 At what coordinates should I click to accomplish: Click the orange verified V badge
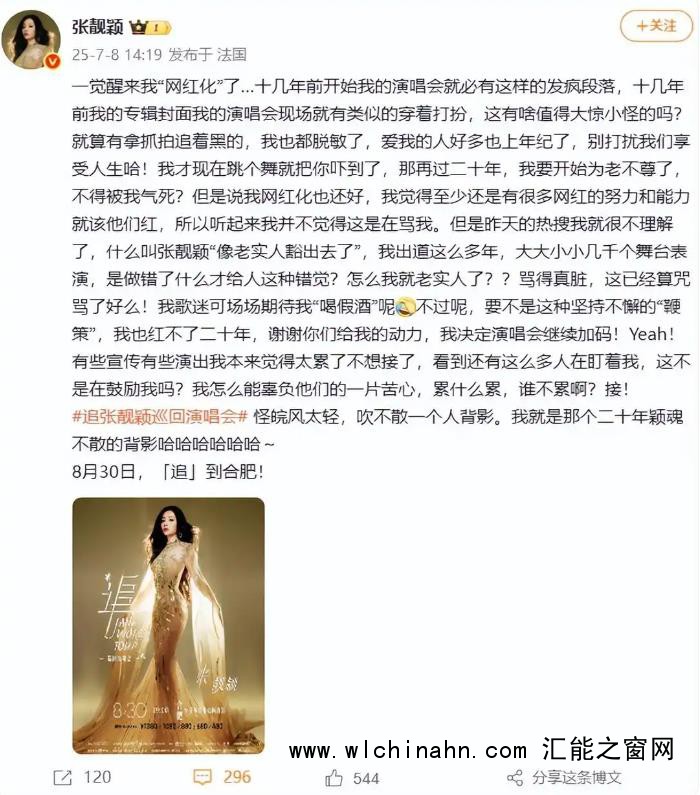pos(52,62)
